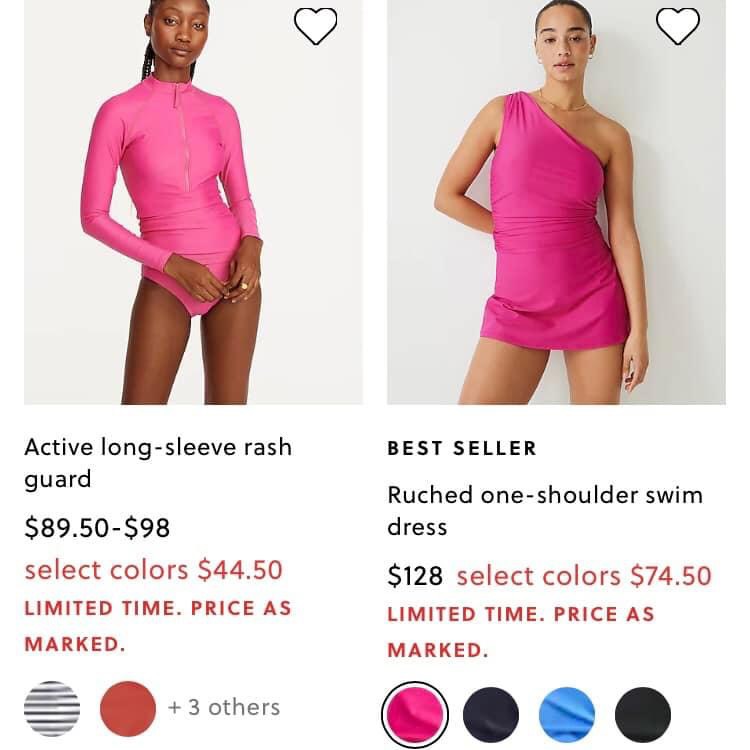Open the Active long-sleeve rash guard title
This screenshot has width=750, height=750.
point(158,463)
